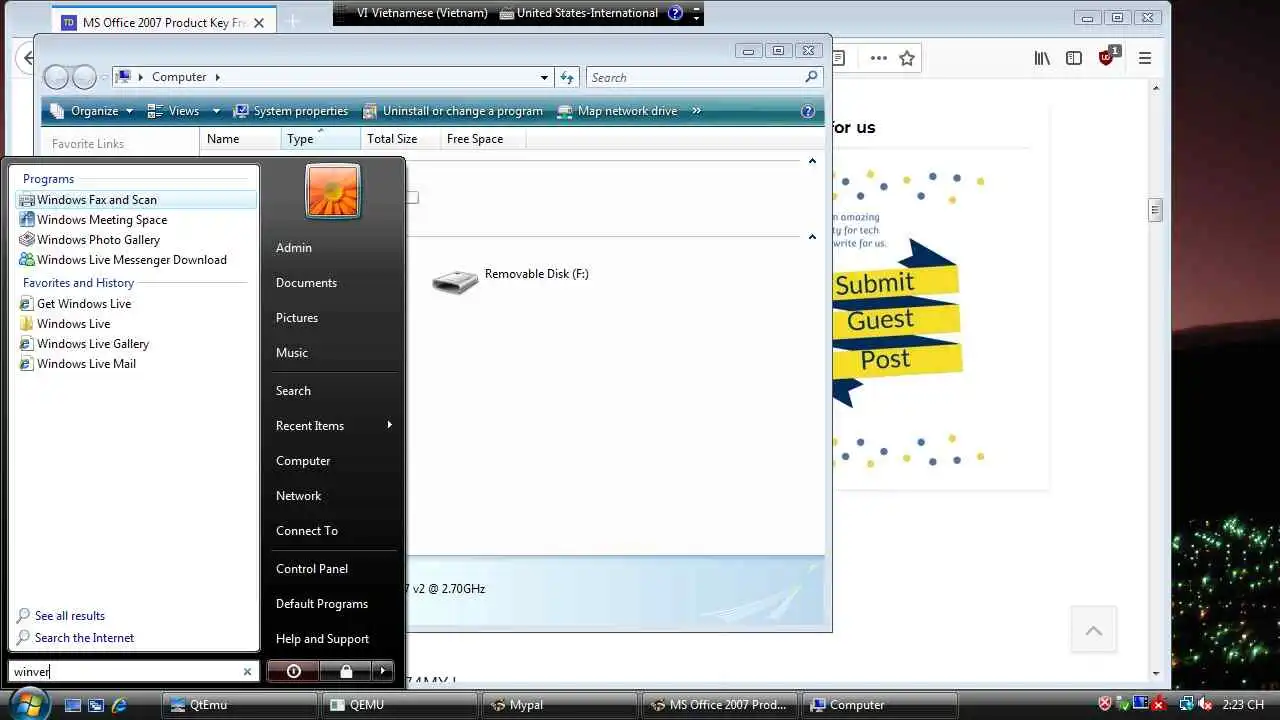
Task: Click the Start menu power button
Action: coord(293,671)
